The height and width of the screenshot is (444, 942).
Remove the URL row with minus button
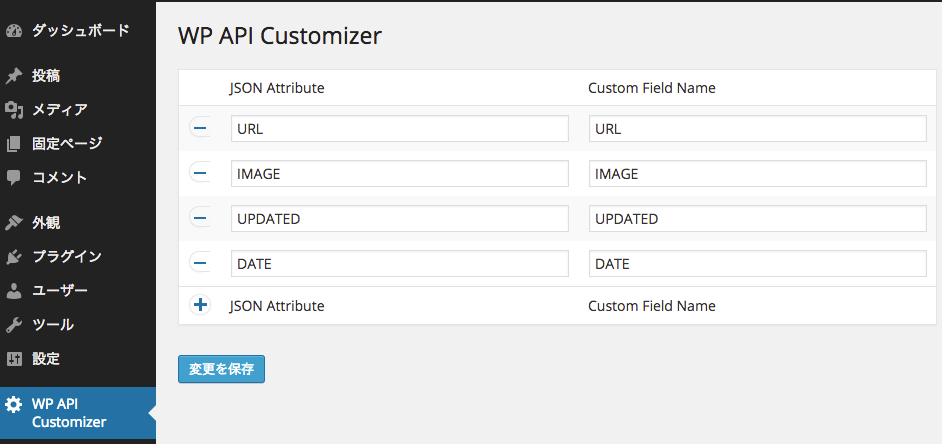199,128
